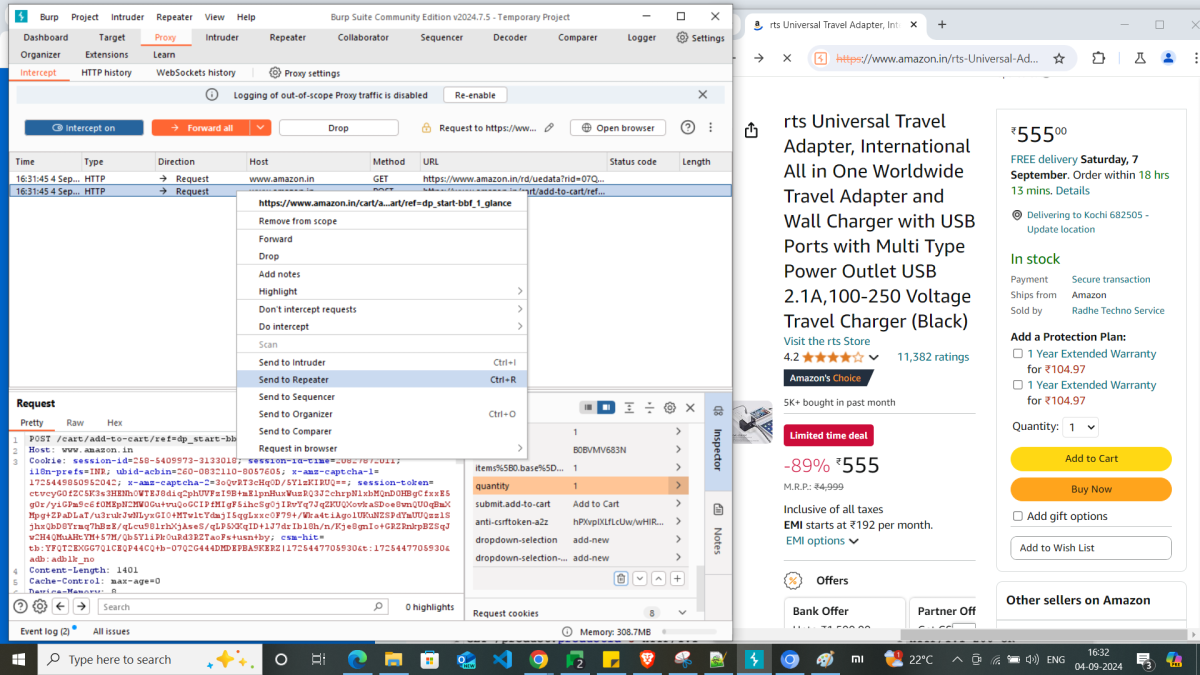Screen dimensions: 1200x675
Task: Select Send to Repeater in context menu
Action: click(382, 380)
